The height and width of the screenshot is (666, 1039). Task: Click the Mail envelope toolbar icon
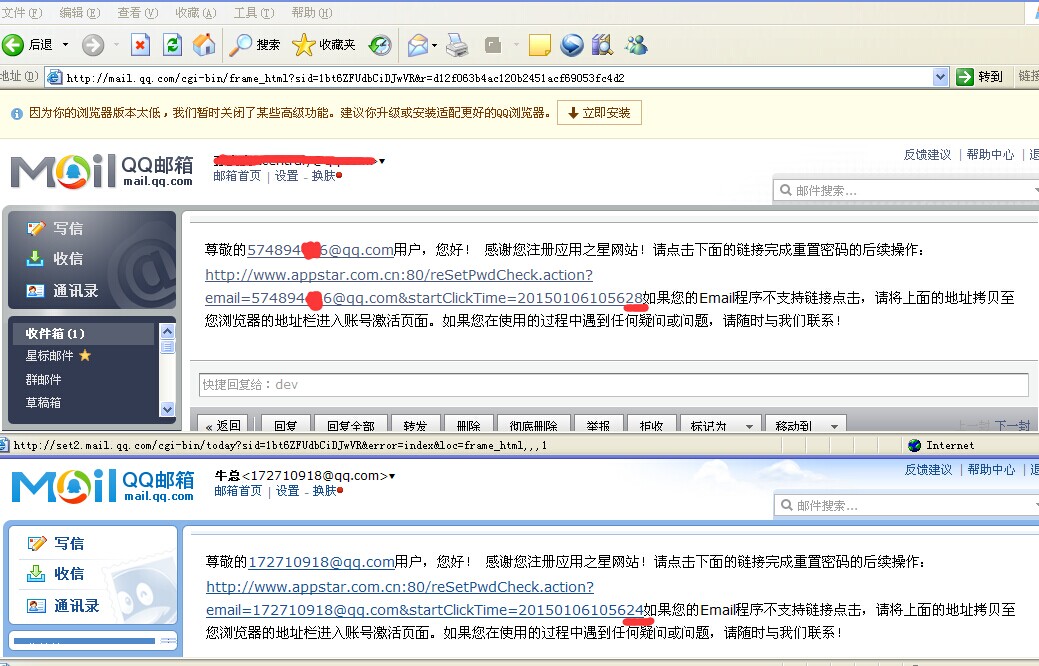(417, 44)
